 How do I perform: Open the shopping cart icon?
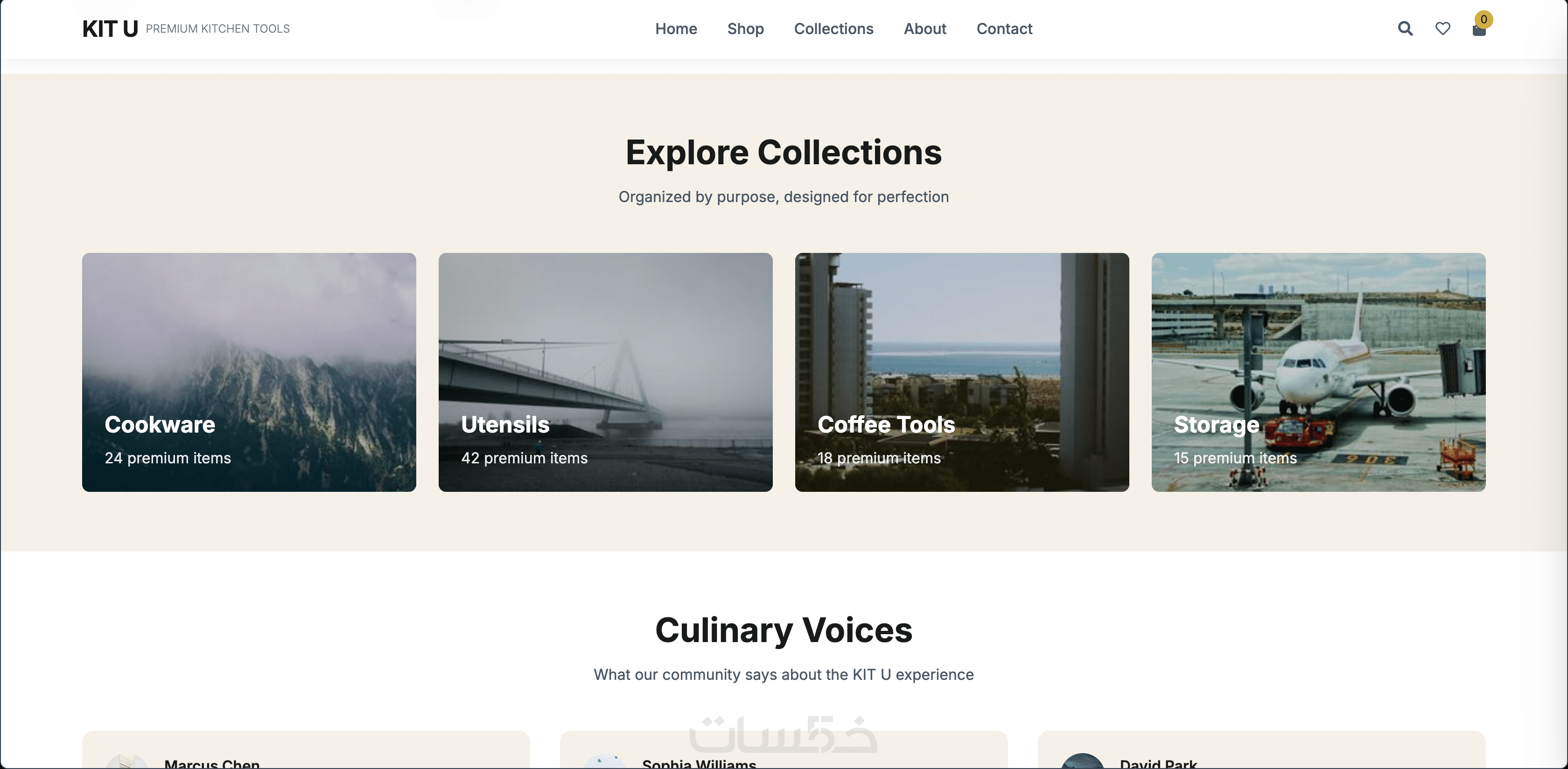coord(1478,32)
